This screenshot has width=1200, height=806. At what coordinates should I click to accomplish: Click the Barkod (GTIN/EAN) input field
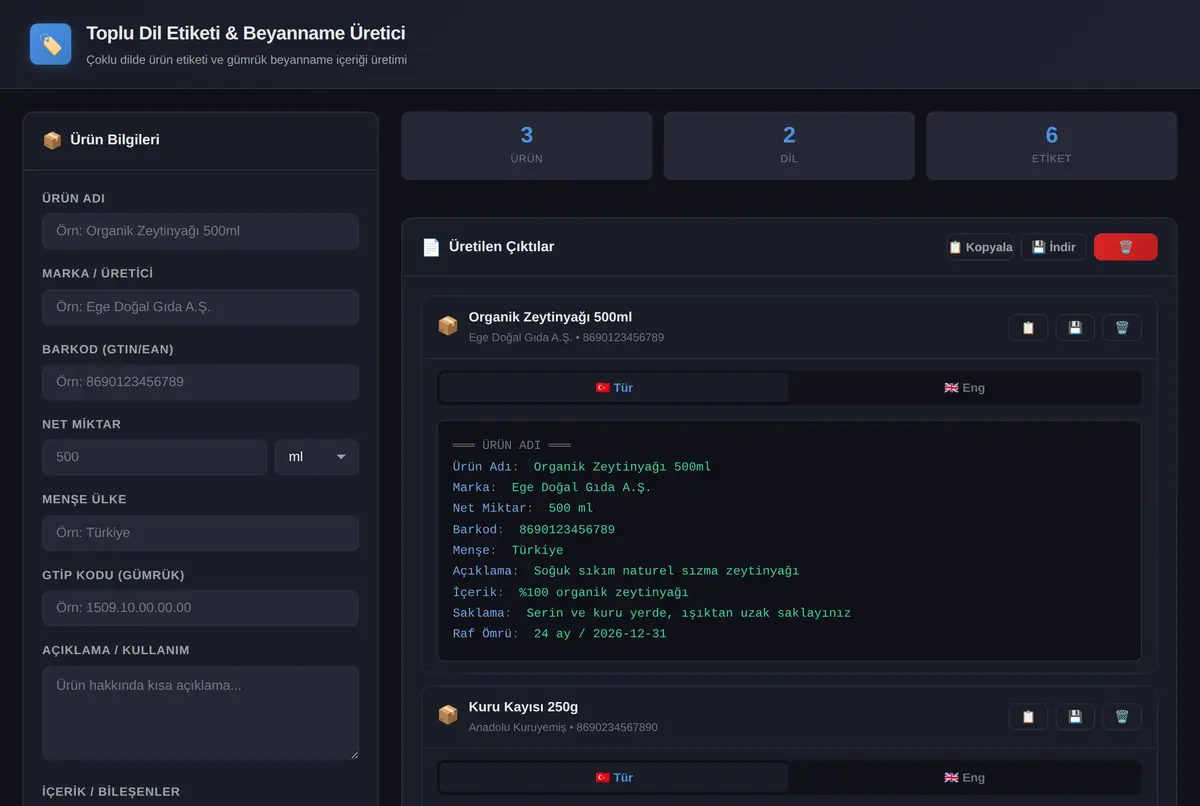200,382
